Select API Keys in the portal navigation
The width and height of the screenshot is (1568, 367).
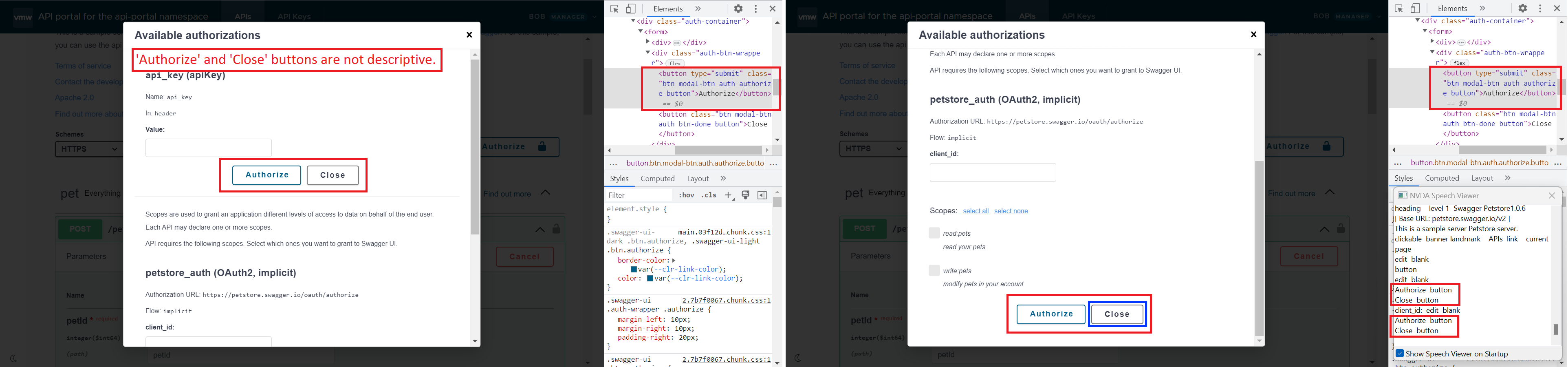(294, 16)
